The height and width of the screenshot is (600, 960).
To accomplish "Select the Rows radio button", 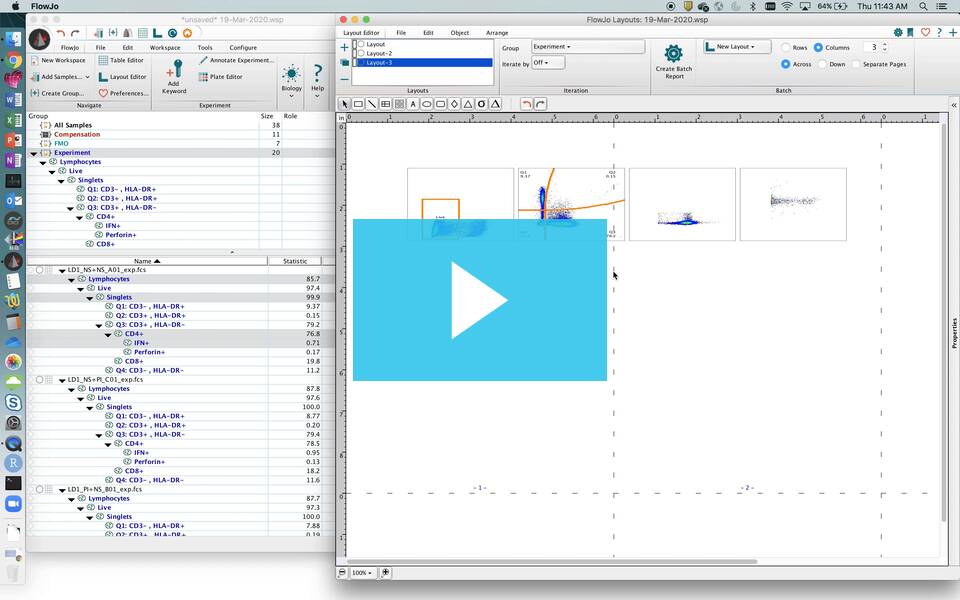I will 786,47.
